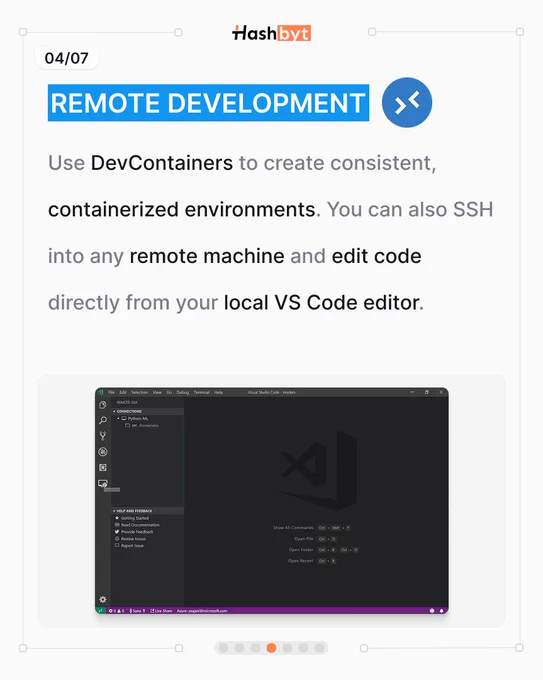Screen dimensions: 543x680
Task: Click the REMOTE DEVELOPMENT heading
Action: coord(208,103)
